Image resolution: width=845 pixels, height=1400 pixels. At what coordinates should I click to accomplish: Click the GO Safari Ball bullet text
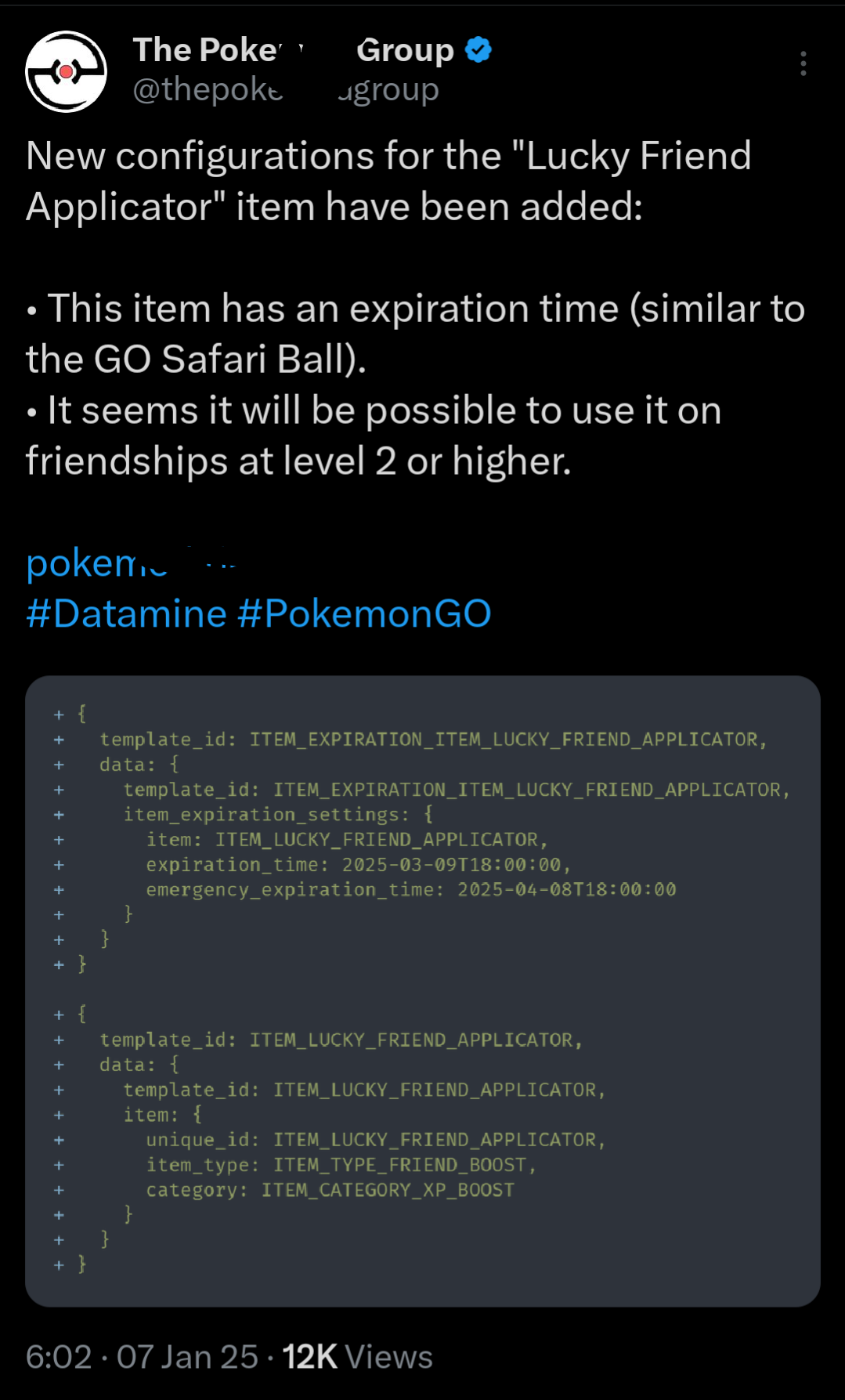pyautogui.click(x=415, y=334)
